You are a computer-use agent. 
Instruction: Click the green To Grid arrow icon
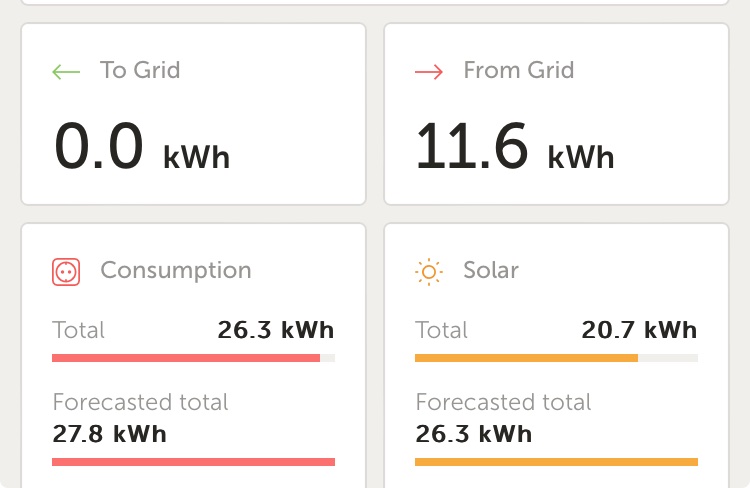click(x=66, y=71)
